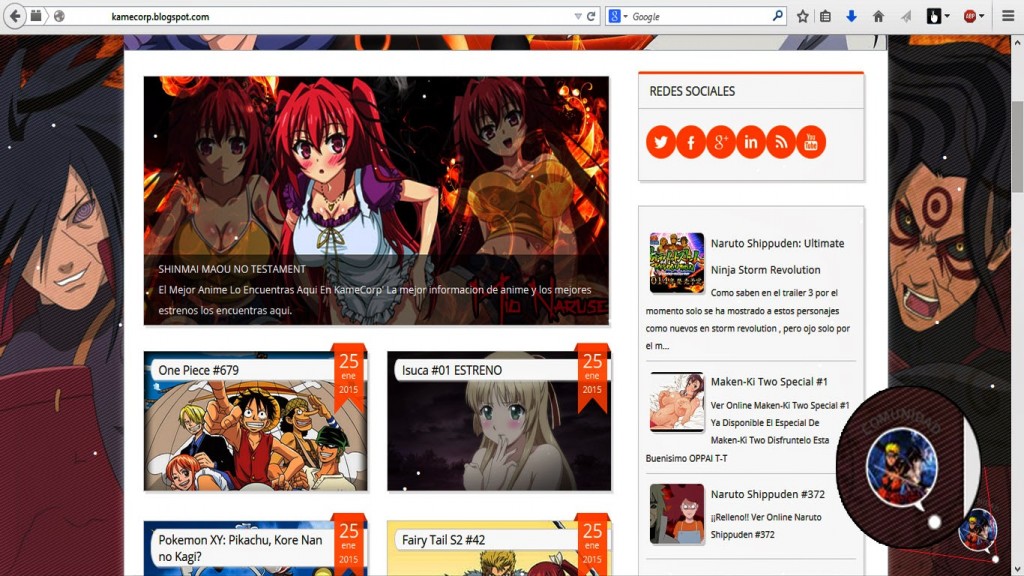
Task: Click the Ninja Storm Revolution game thumbnail
Action: [x=677, y=263]
